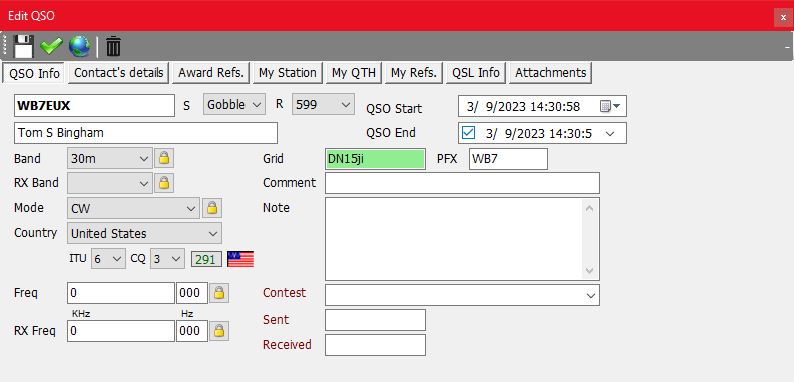Click the QSO Start date time field
Viewport: 794px width, 382px height.
542,106
